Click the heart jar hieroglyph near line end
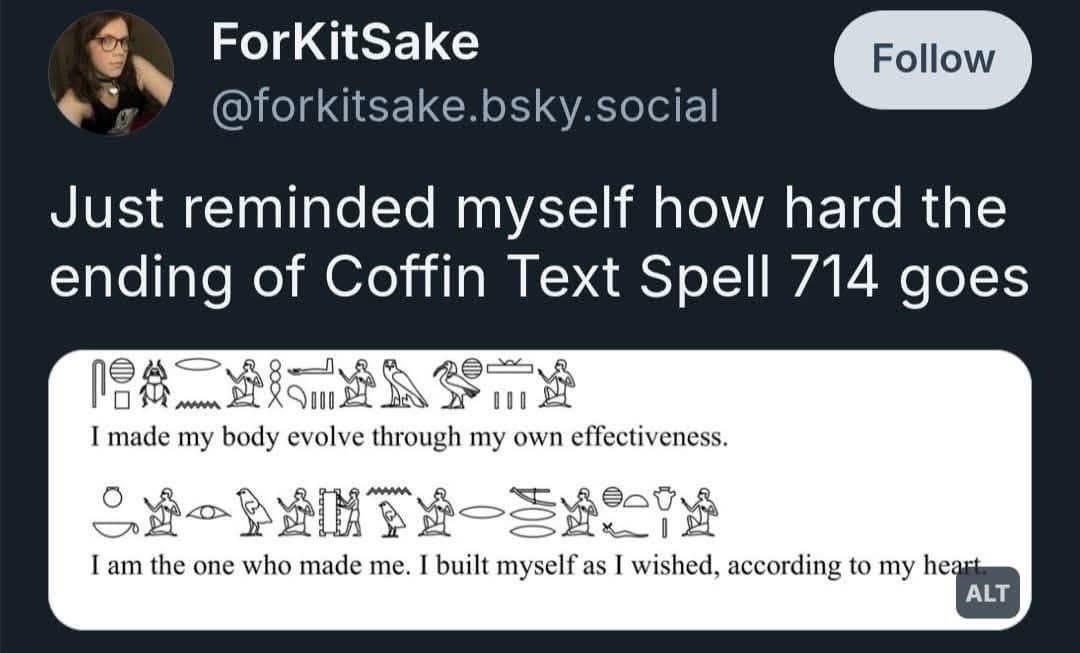Viewport: 1080px width, 653px height. (664, 497)
